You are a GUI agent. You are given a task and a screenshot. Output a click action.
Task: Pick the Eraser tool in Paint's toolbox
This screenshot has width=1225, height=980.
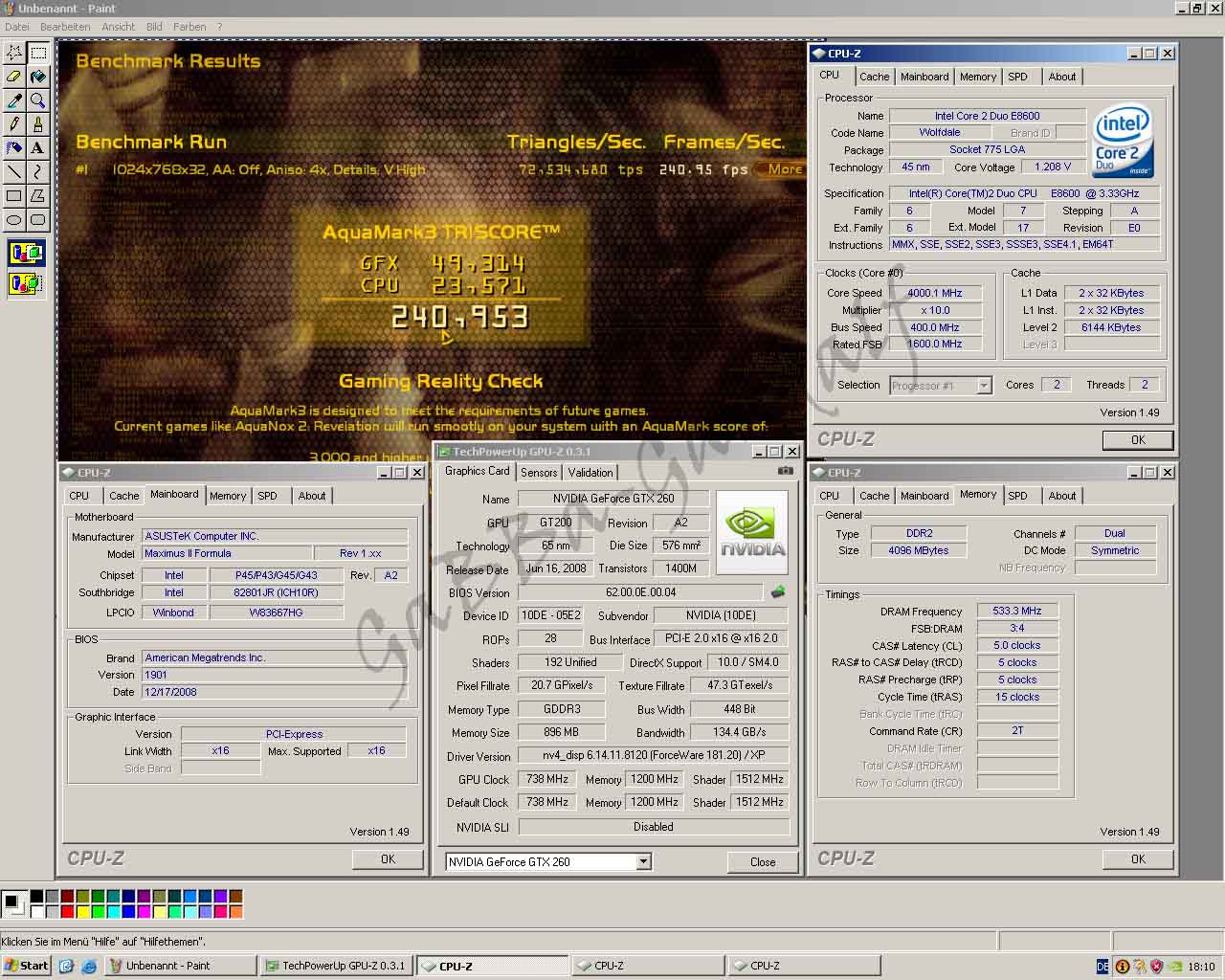14,77
